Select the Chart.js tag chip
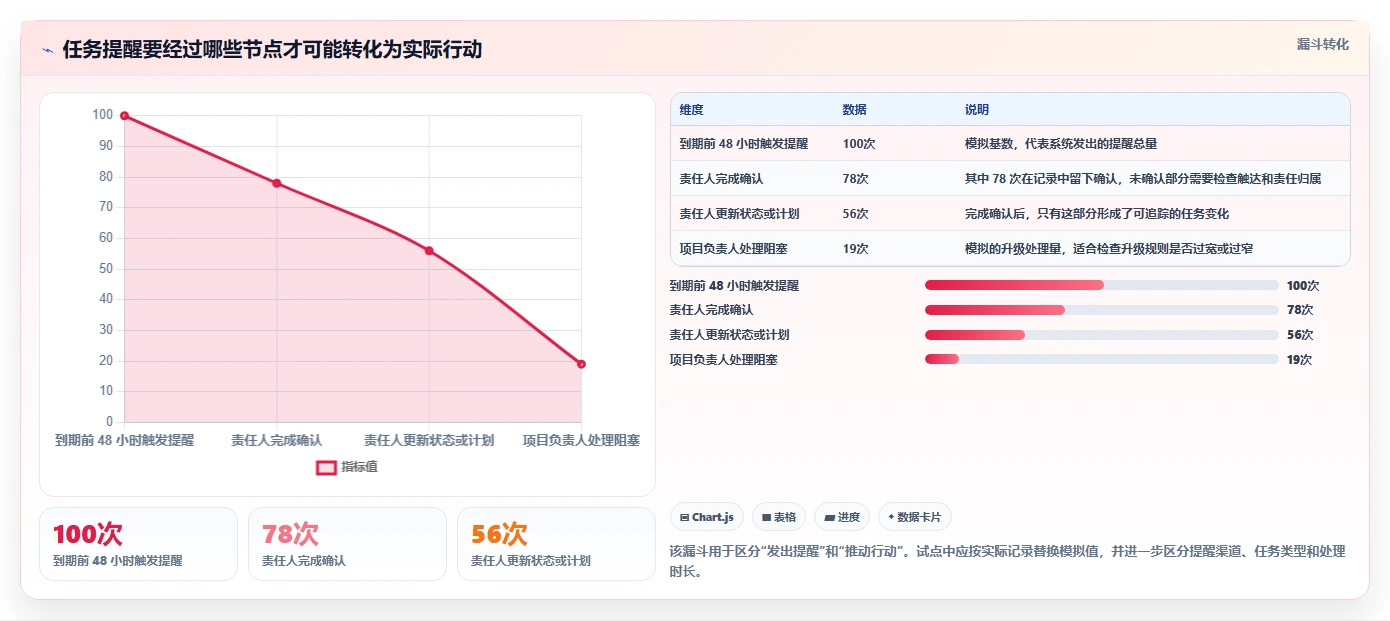Screen dimensions: 1390x621 (707, 517)
